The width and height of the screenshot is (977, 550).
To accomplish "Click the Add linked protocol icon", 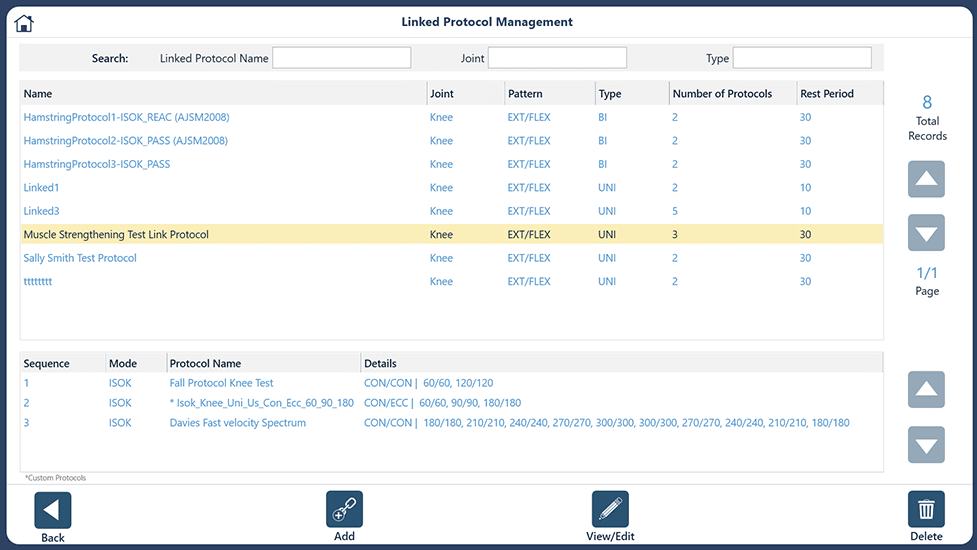I will 344,510.
